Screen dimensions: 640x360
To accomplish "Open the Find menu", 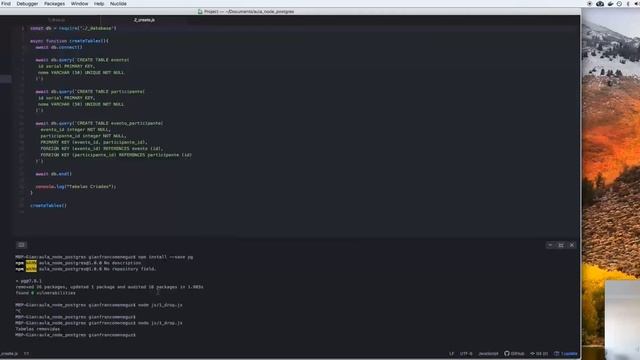I will point(6,4).
